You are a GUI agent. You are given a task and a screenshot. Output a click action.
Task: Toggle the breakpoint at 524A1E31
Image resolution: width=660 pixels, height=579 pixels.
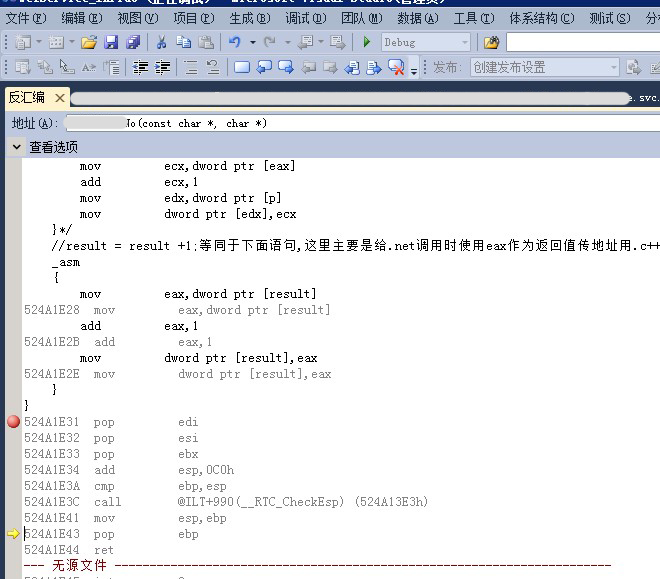pyautogui.click(x=13, y=422)
